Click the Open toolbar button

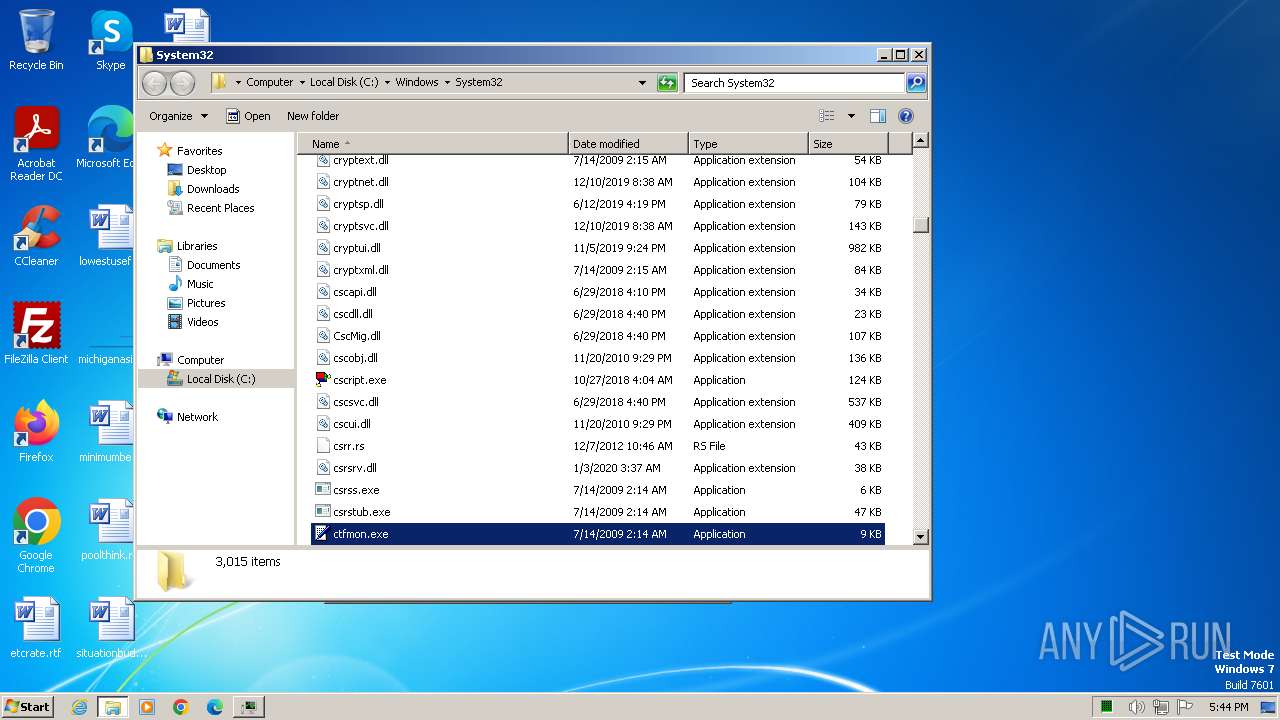[x=248, y=116]
